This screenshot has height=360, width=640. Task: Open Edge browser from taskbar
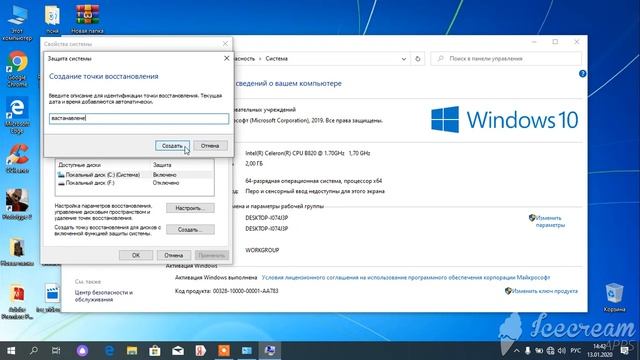(109, 351)
